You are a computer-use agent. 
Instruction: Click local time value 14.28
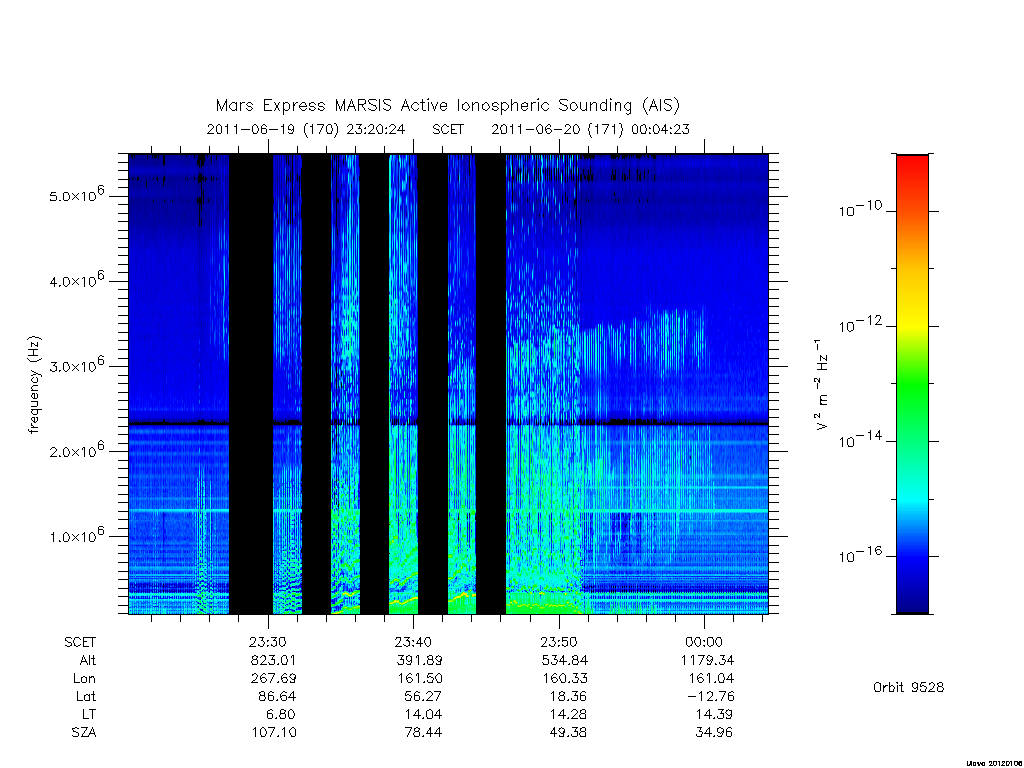569,714
